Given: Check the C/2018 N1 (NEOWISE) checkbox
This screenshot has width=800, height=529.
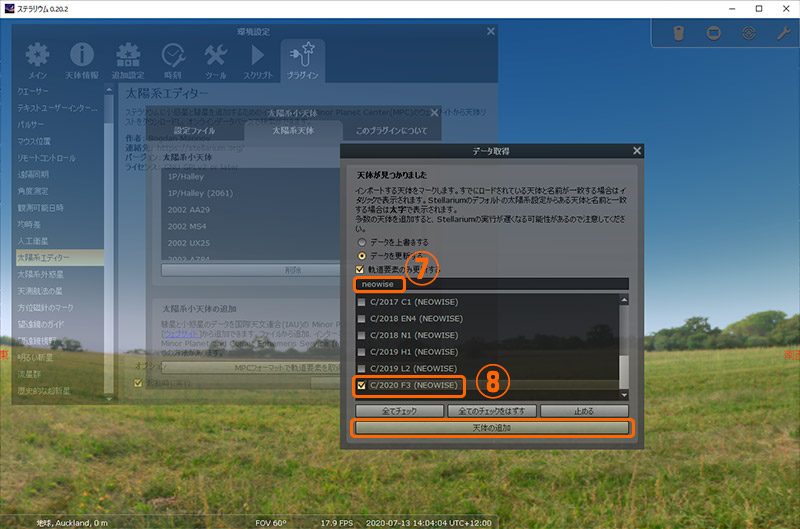Looking at the screenshot, I should pyautogui.click(x=361, y=335).
